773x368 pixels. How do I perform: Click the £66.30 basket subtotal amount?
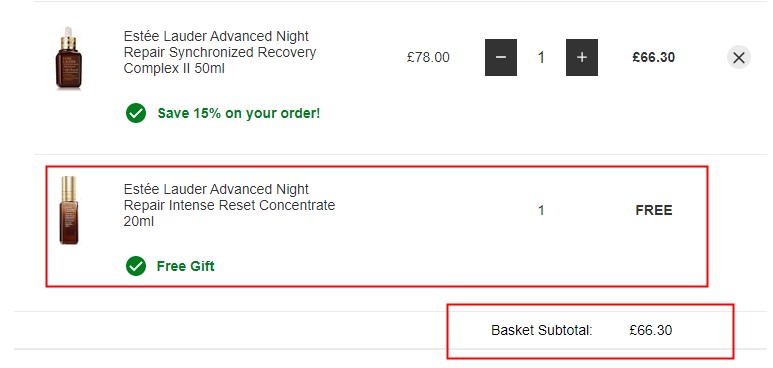coord(651,330)
